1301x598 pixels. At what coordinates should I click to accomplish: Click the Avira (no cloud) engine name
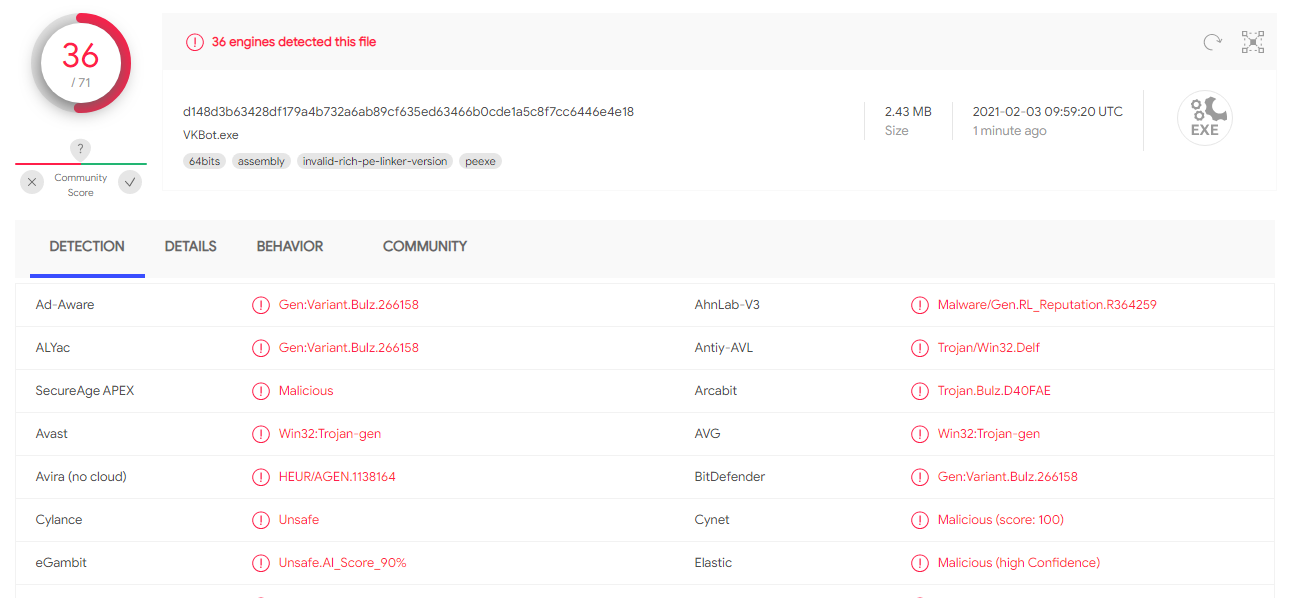81,477
